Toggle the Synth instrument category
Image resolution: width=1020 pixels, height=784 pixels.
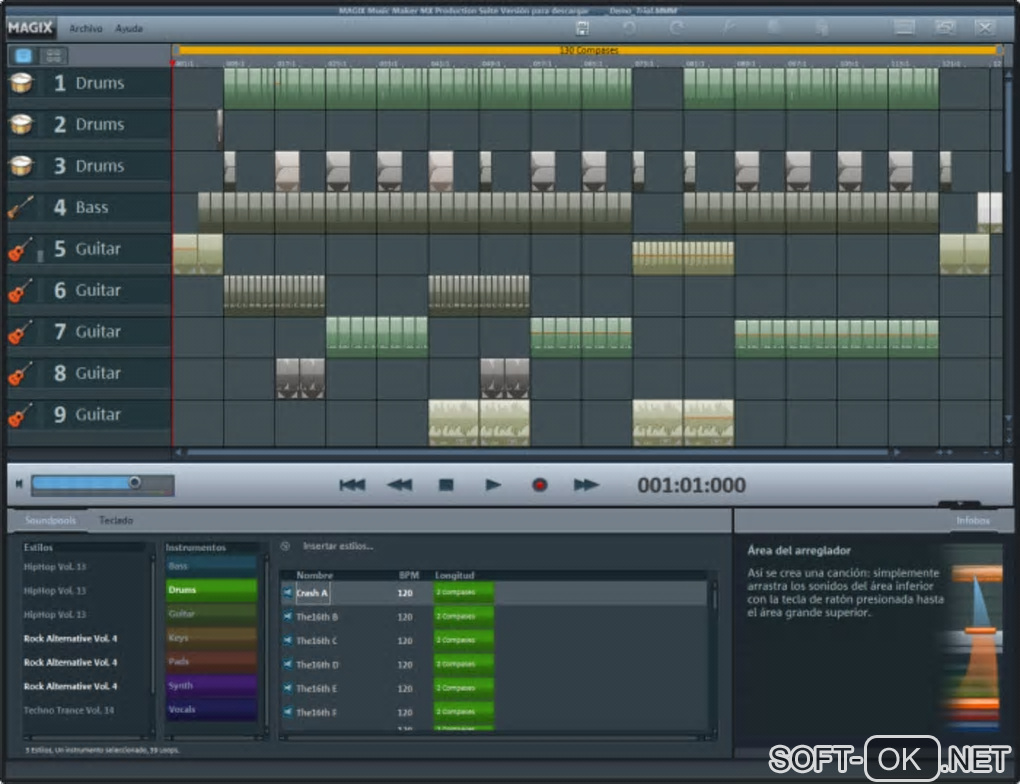[211, 686]
